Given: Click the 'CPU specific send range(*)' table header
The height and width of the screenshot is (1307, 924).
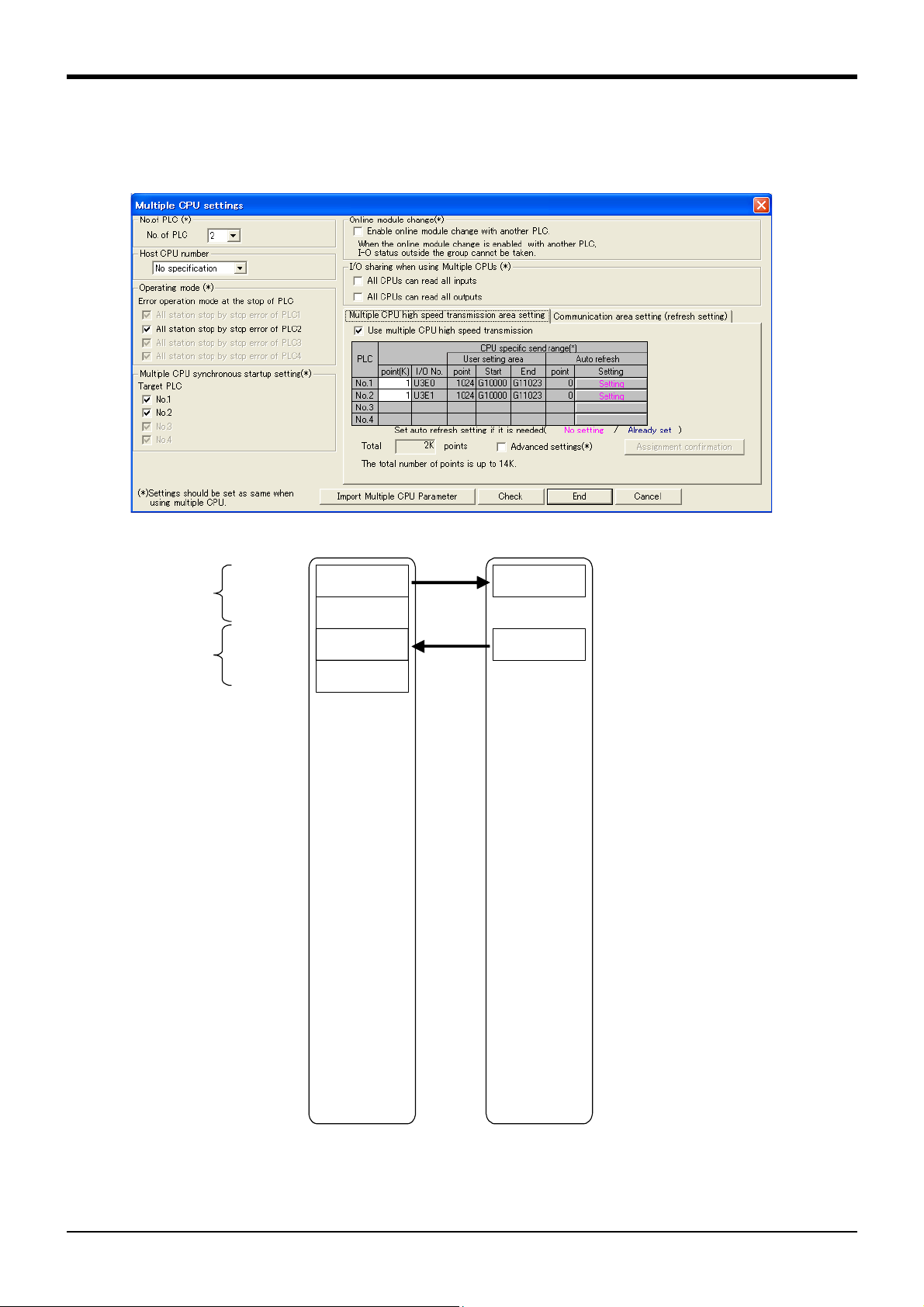Looking at the screenshot, I should coord(528,348).
